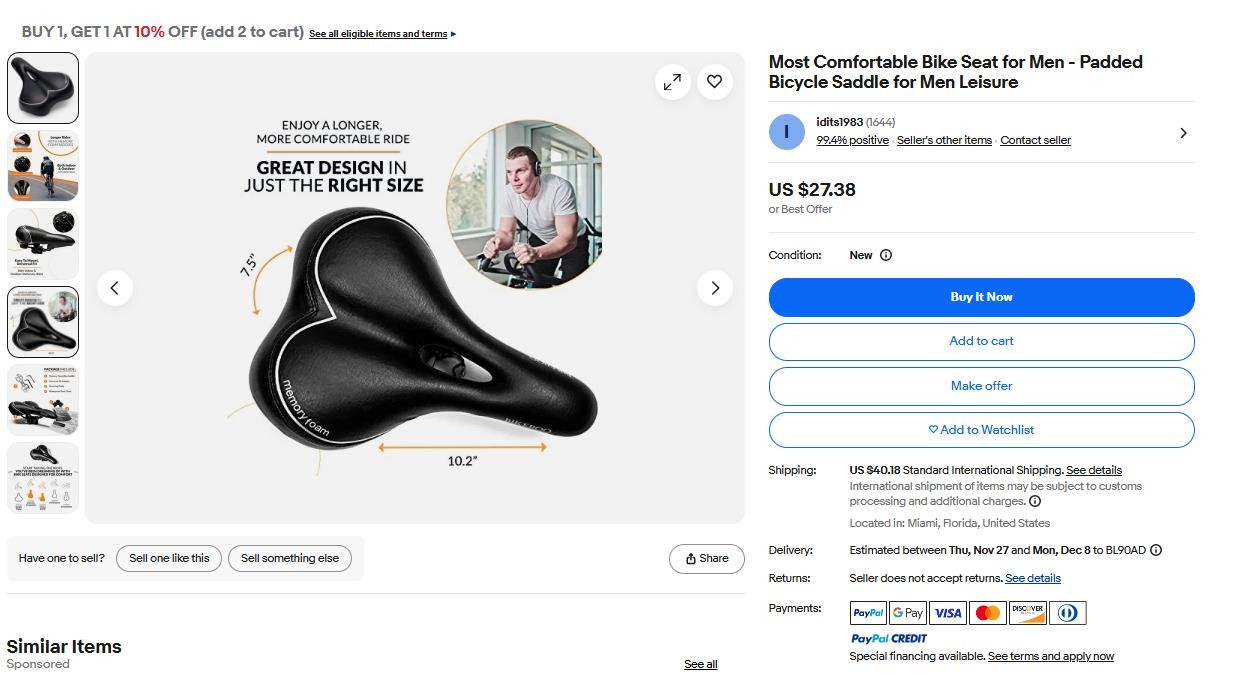
Task: Click the Make offer button
Action: click(981, 386)
